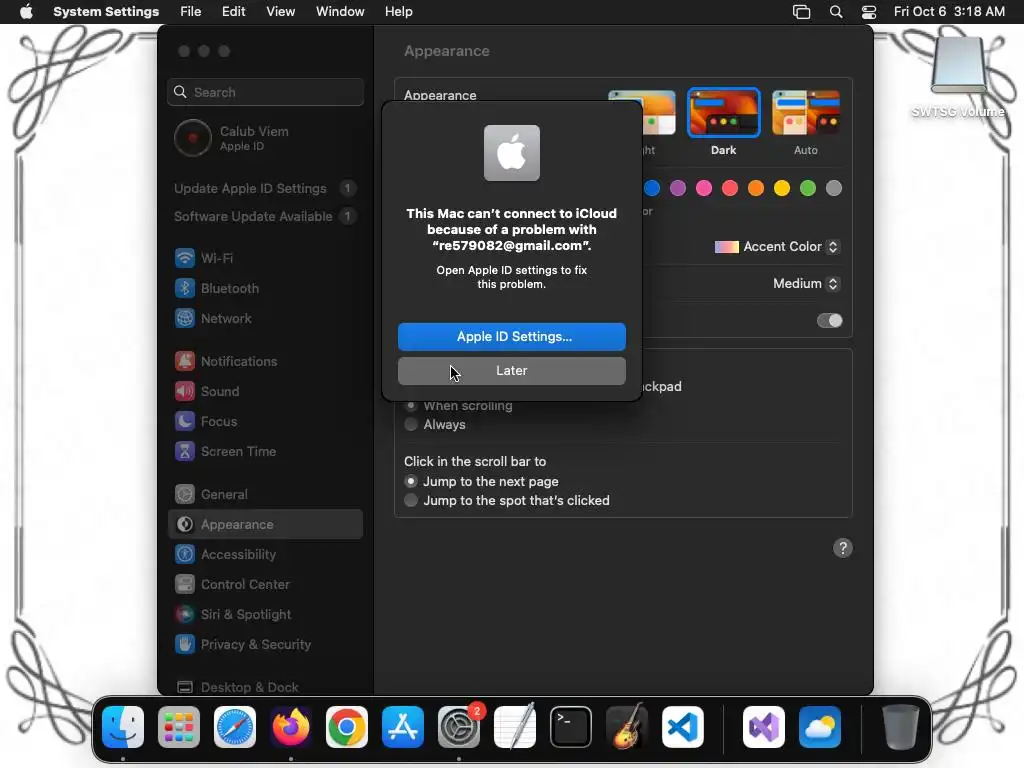
Task: Select the Auto appearance thumbnail
Action: pyautogui.click(x=806, y=113)
